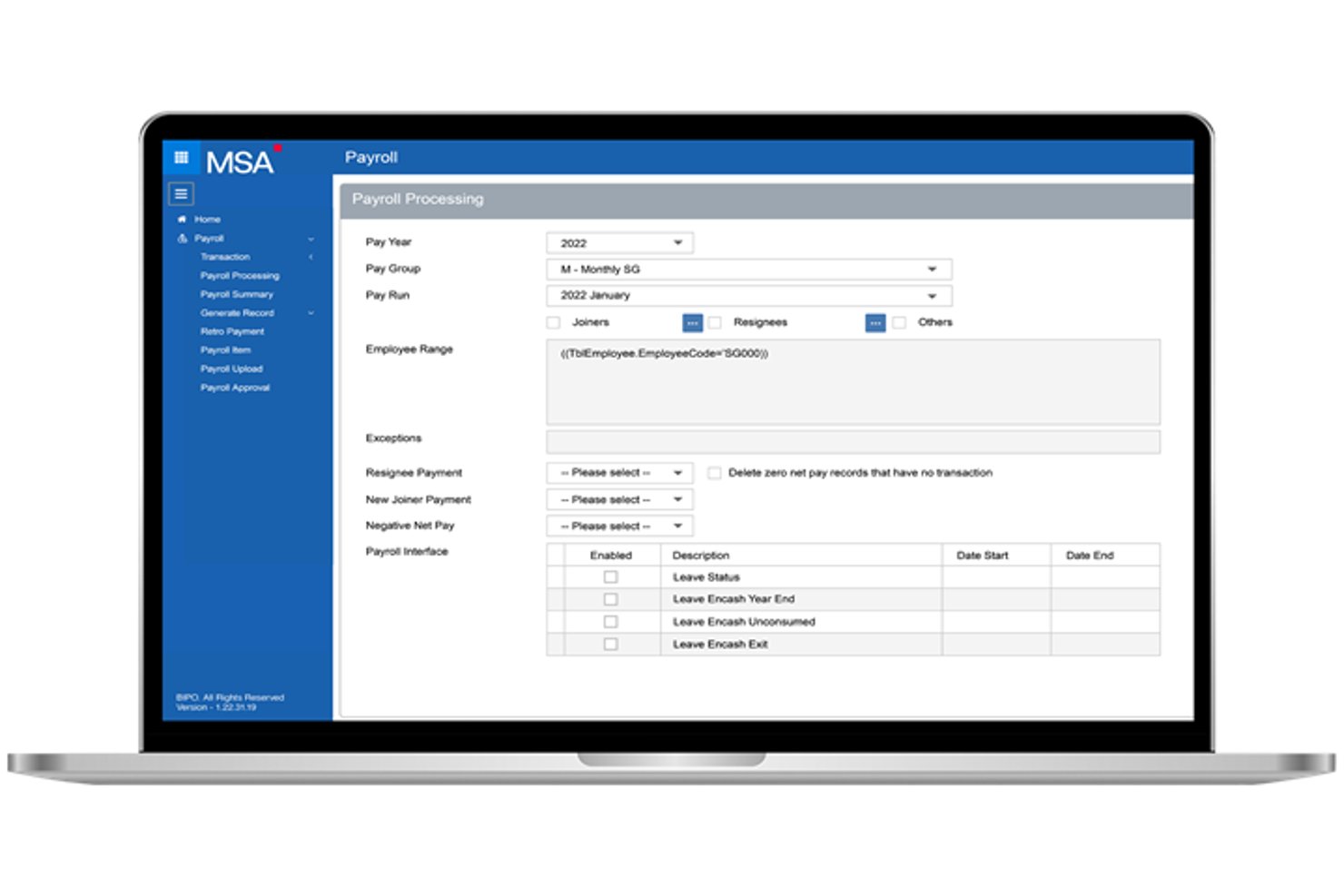
Task: Go to Home in sidebar
Action: [x=207, y=219]
